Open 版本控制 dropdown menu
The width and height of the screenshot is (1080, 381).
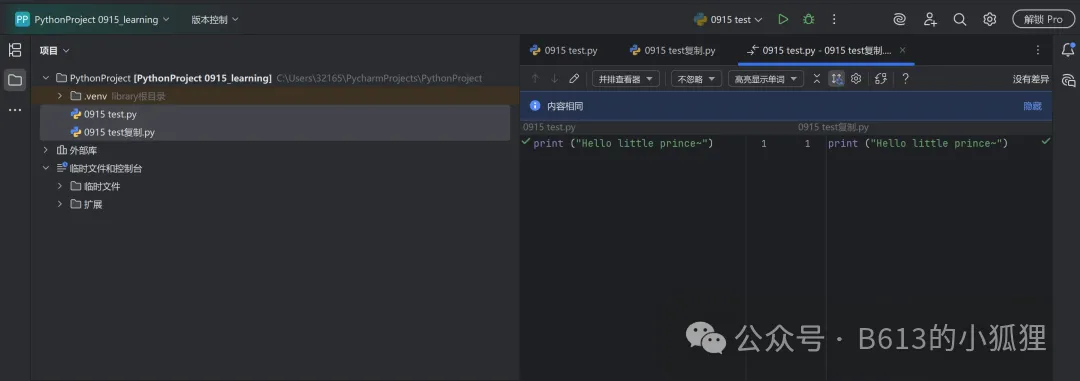(215, 19)
